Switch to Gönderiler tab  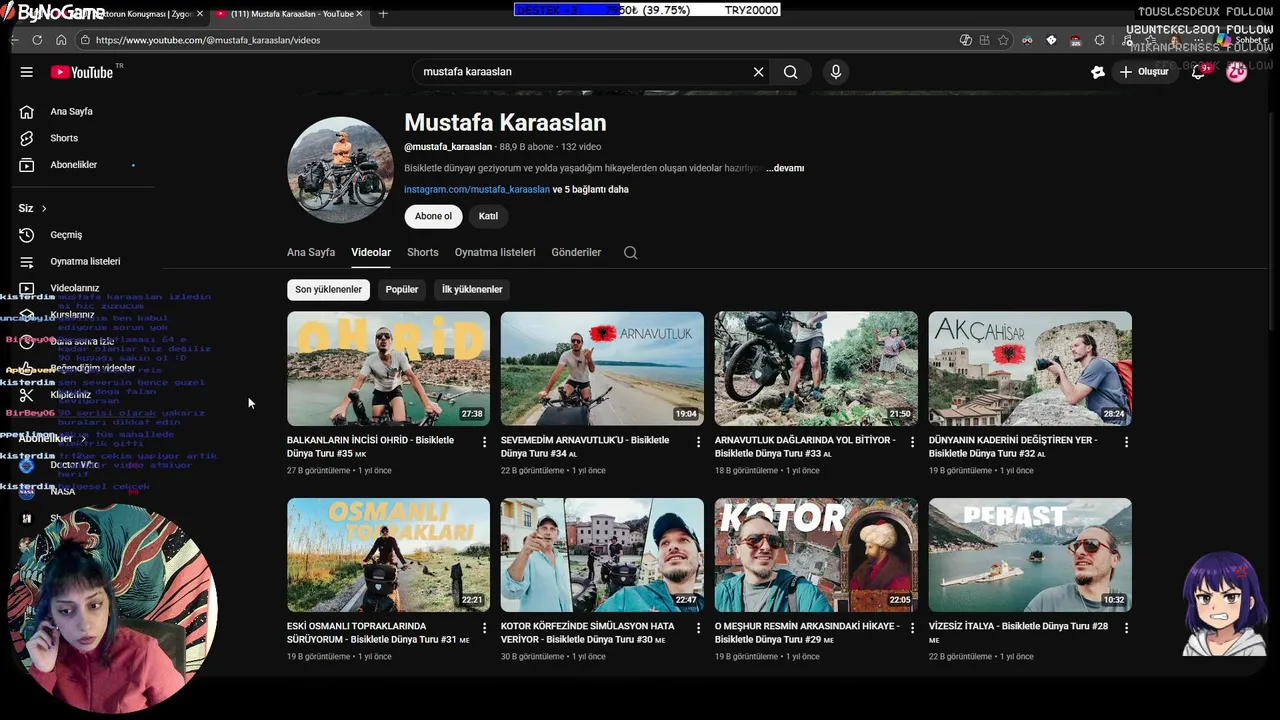576,253
